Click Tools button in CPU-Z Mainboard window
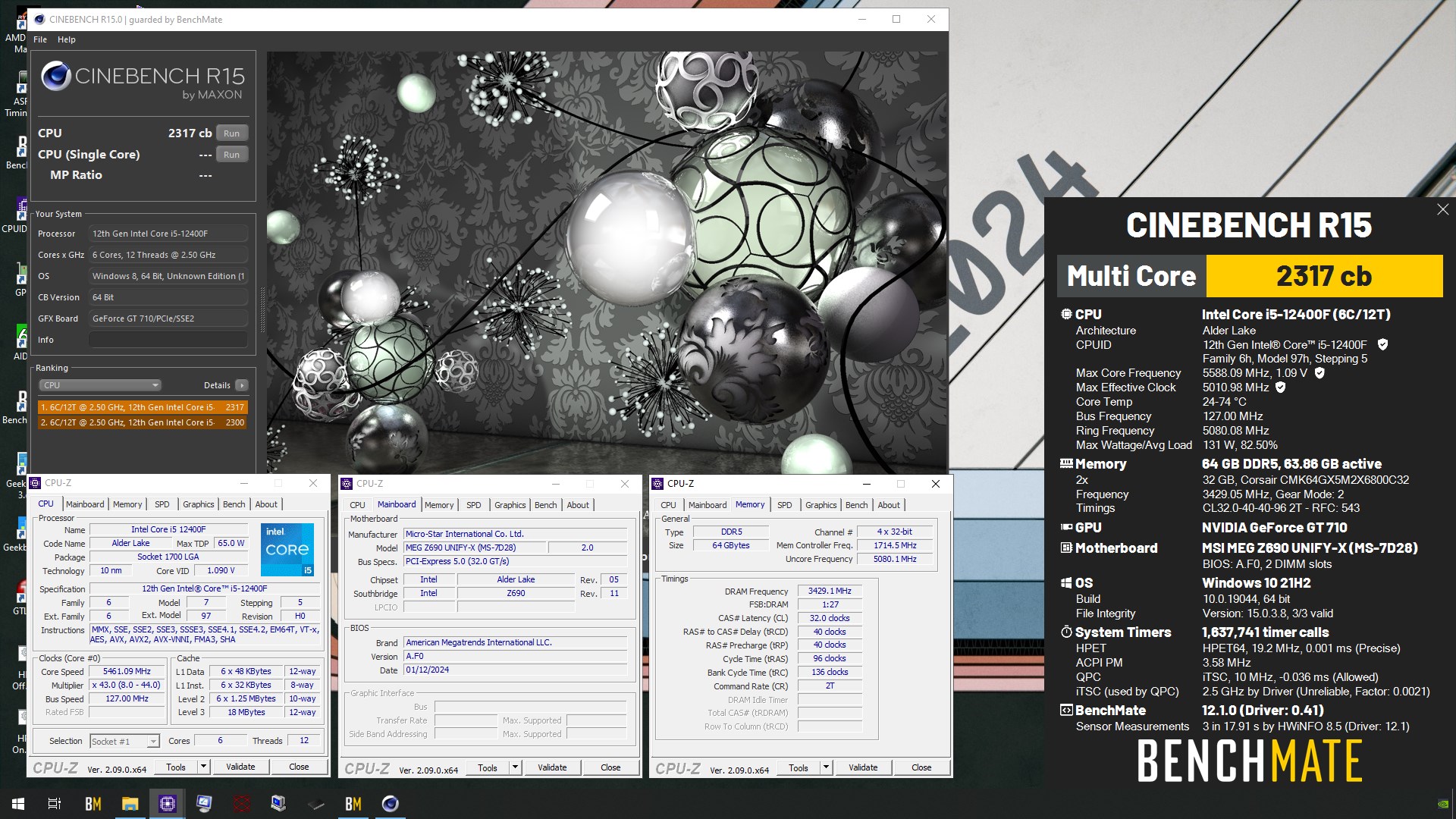This screenshot has width=1456, height=819. pyautogui.click(x=488, y=767)
